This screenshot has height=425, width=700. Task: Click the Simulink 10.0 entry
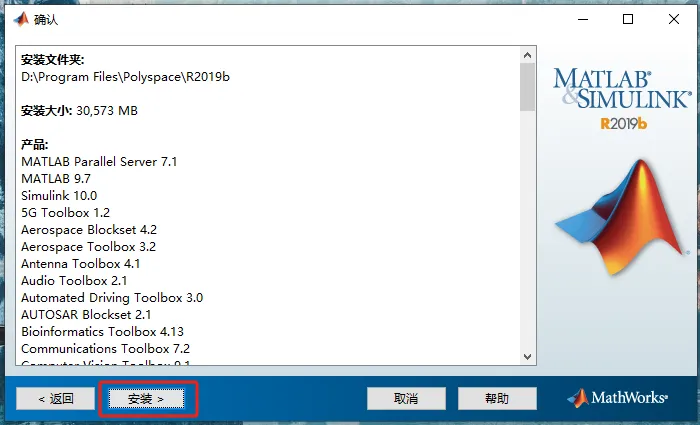pyautogui.click(x=59, y=196)
